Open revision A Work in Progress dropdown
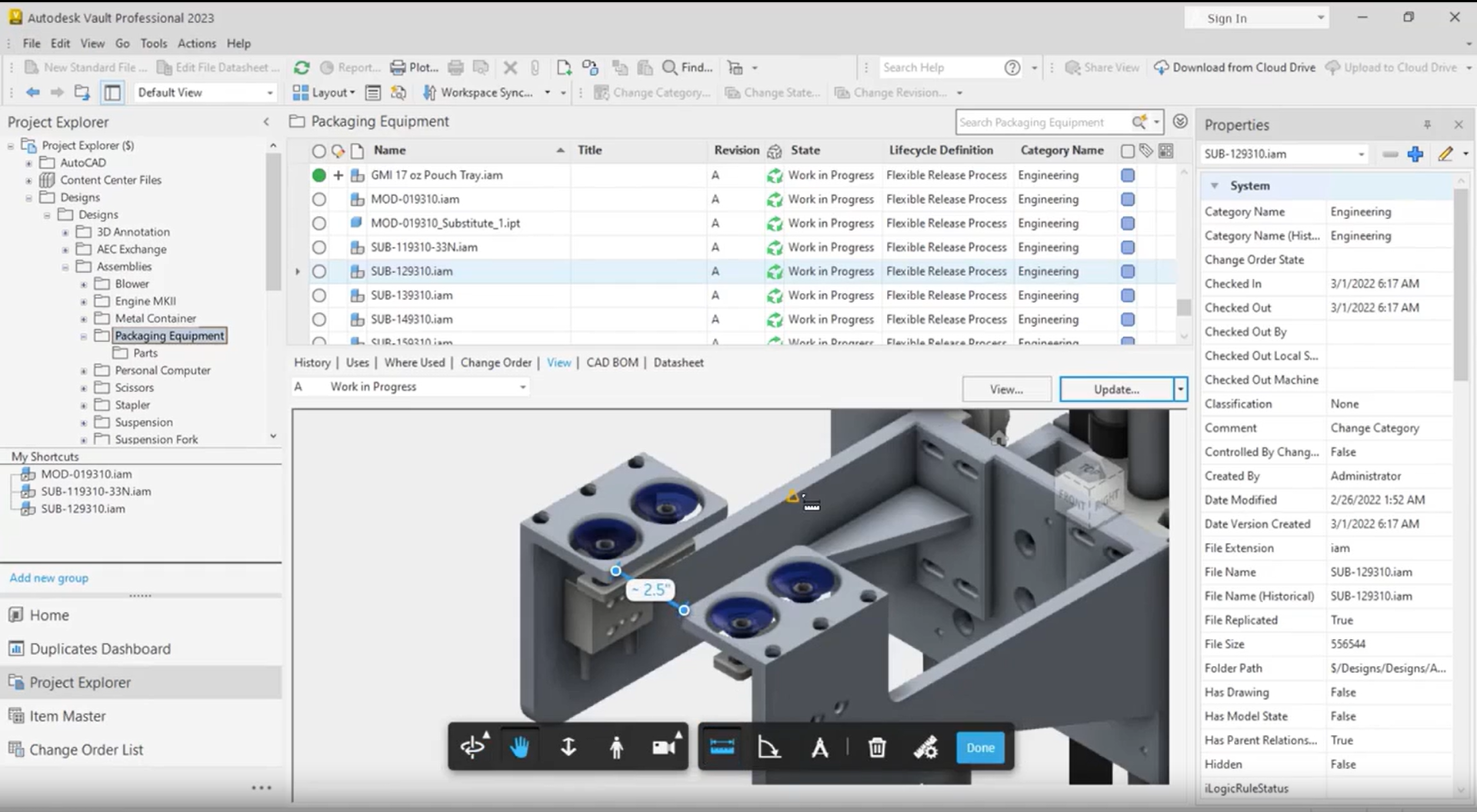1477x812 pixels. coord(411,387)
